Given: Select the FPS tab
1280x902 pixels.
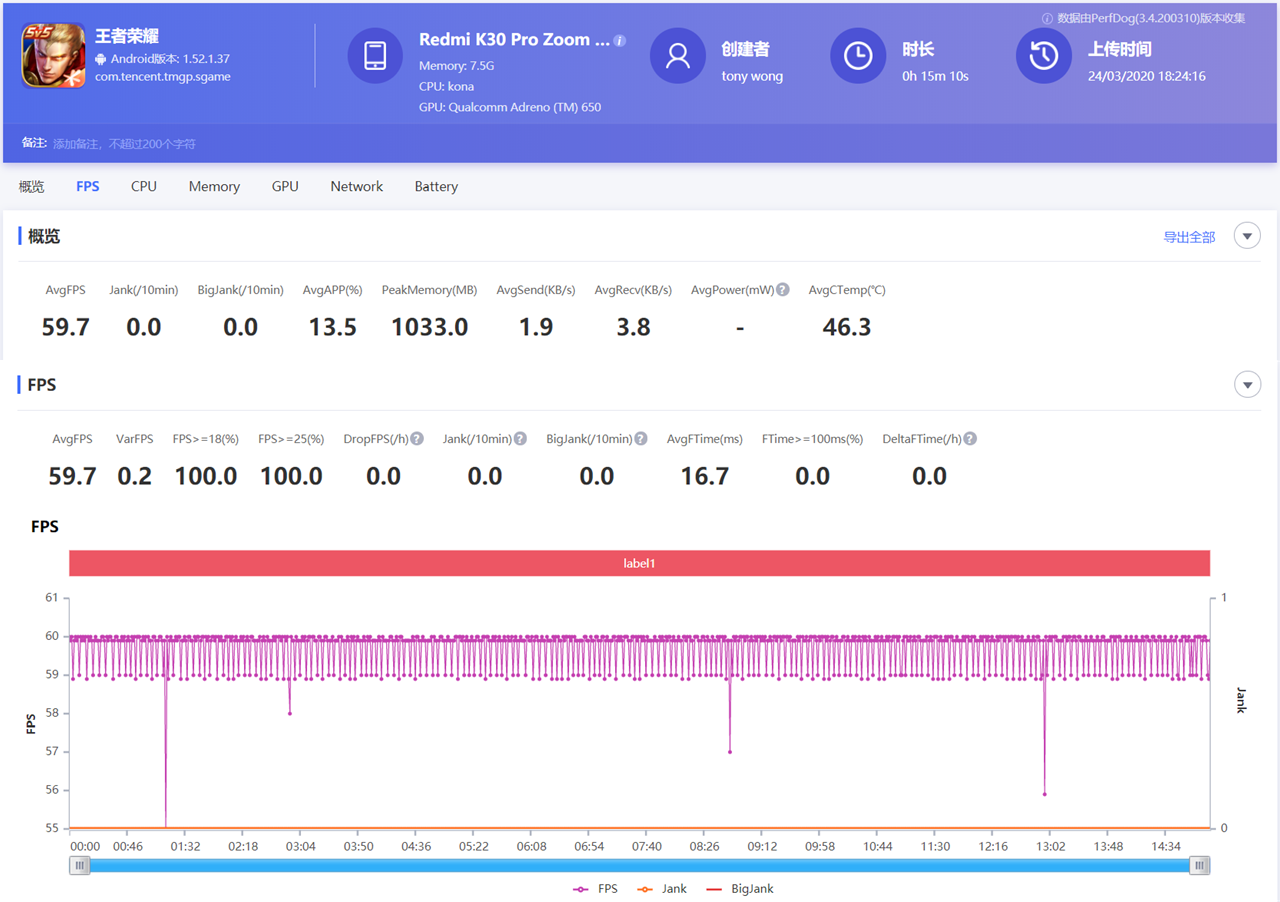Looking at the screenshot, I should click(x=88, y=187).
